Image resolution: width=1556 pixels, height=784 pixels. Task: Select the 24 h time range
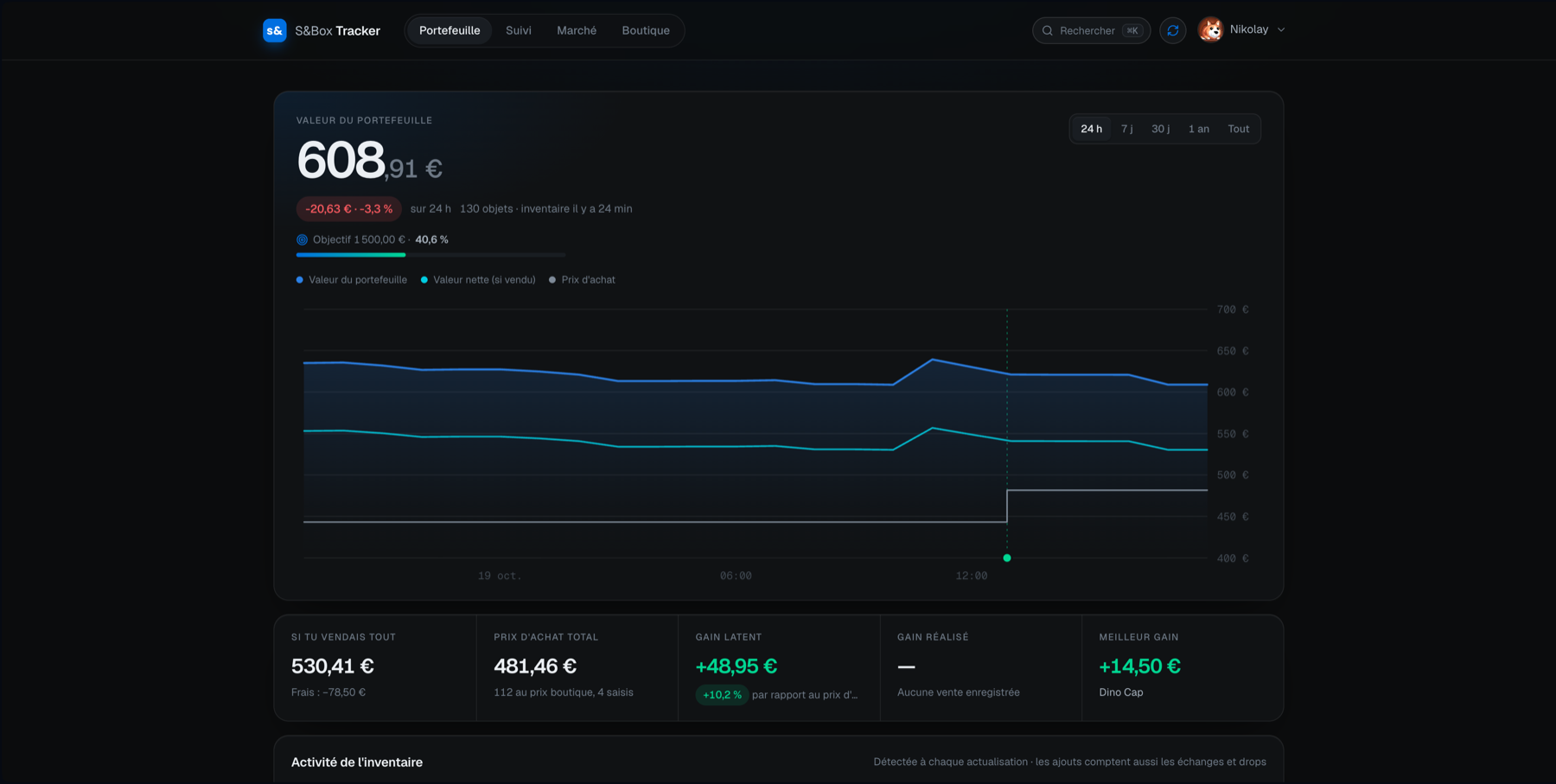pyautogui.click(x=1092, y=129)
